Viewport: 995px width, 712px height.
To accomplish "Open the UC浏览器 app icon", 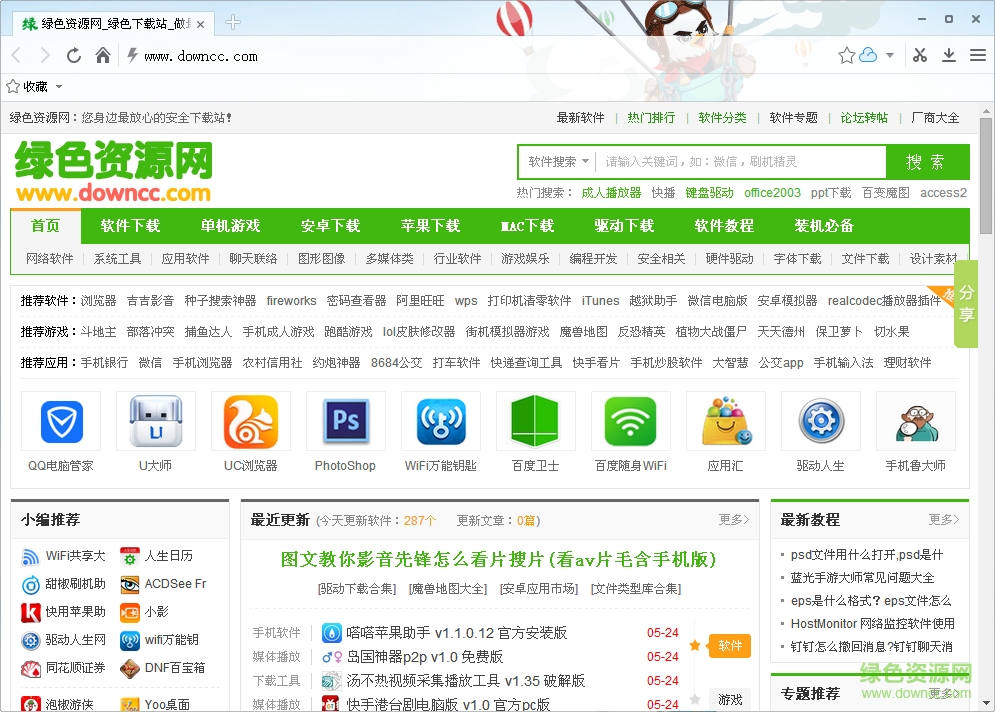I will click(251, 421).
